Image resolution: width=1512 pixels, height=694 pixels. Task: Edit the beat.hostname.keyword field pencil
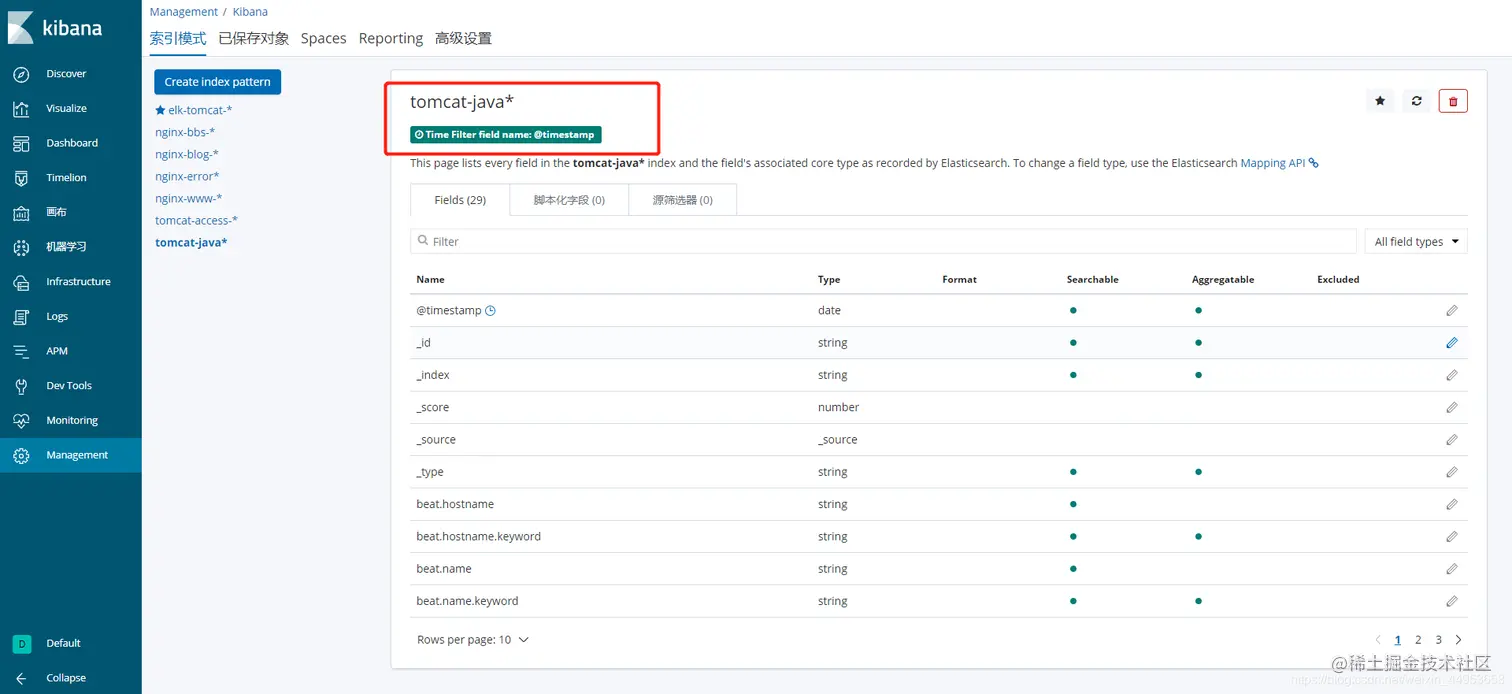[1452, 537]
